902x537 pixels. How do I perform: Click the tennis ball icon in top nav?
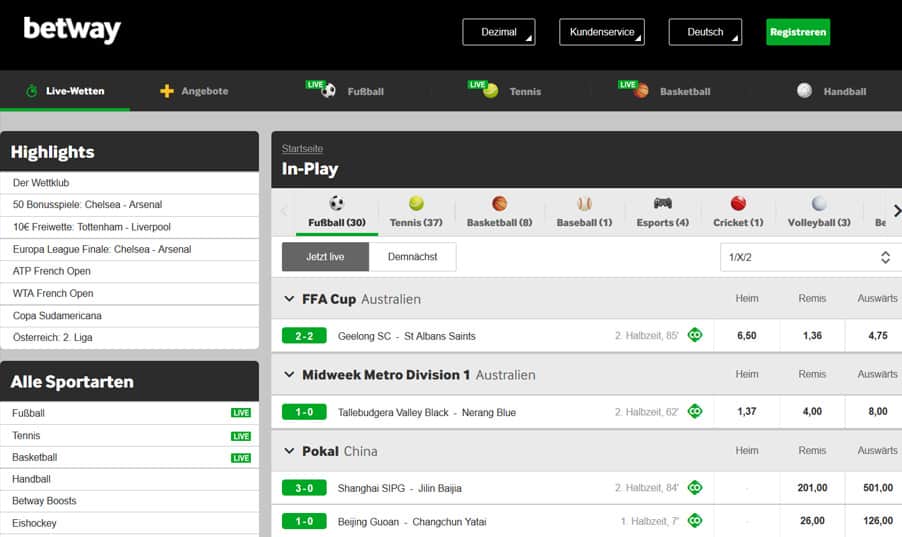(x=490, y=91)
